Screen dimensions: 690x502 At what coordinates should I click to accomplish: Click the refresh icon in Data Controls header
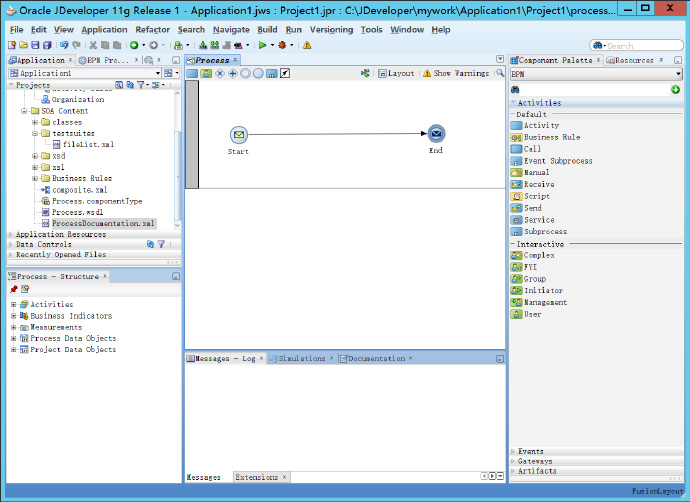[x=150, y=244]
